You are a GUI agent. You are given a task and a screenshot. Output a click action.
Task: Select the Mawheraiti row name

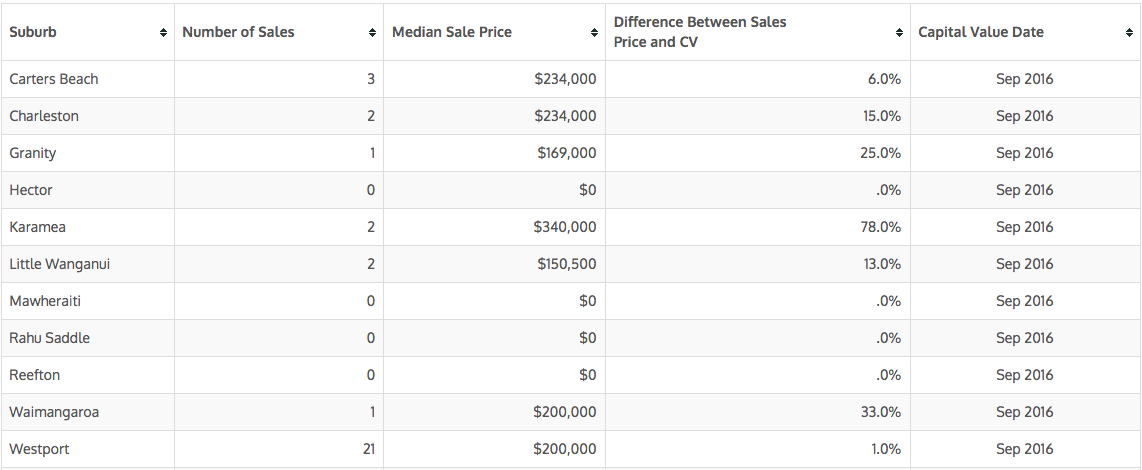(47, 301)
